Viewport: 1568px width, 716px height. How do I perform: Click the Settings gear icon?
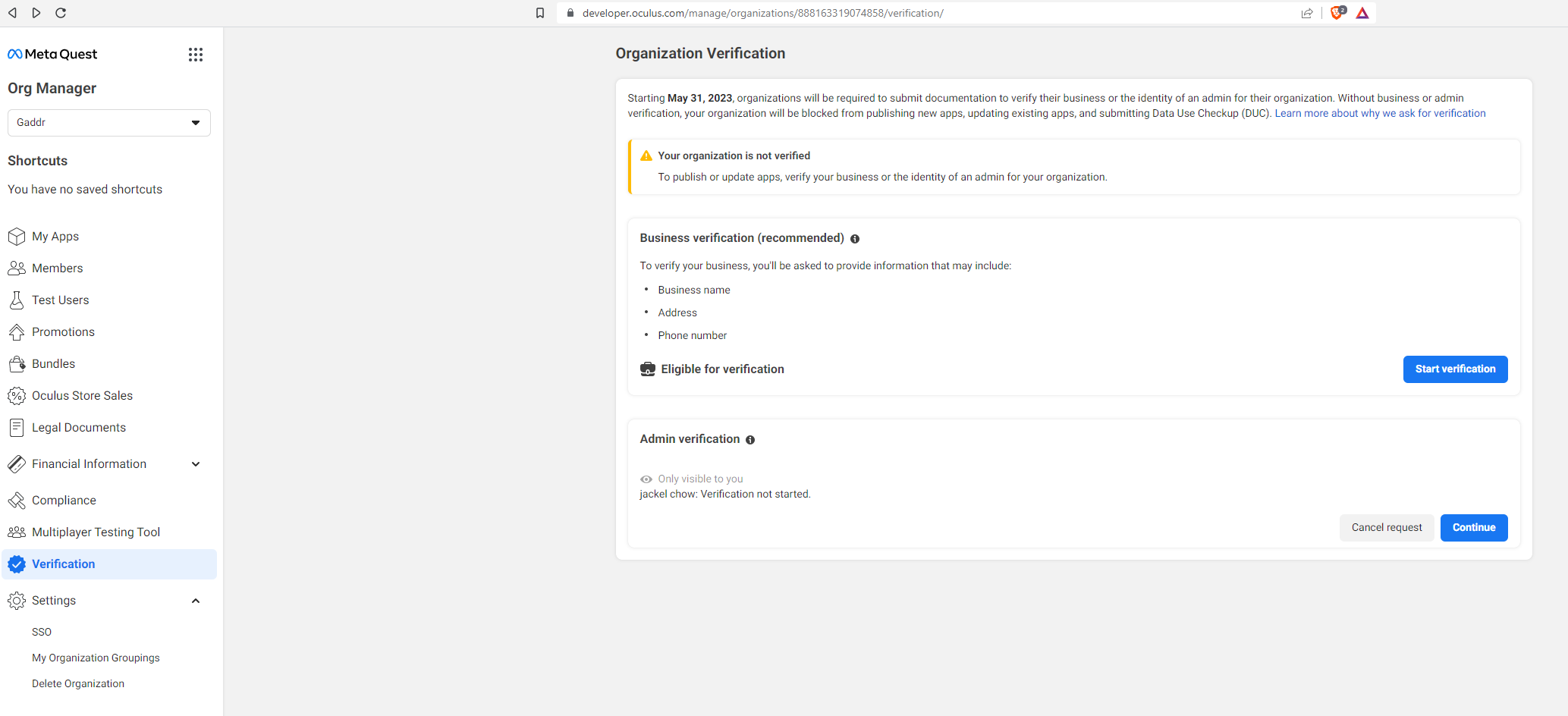pos(17,601)
